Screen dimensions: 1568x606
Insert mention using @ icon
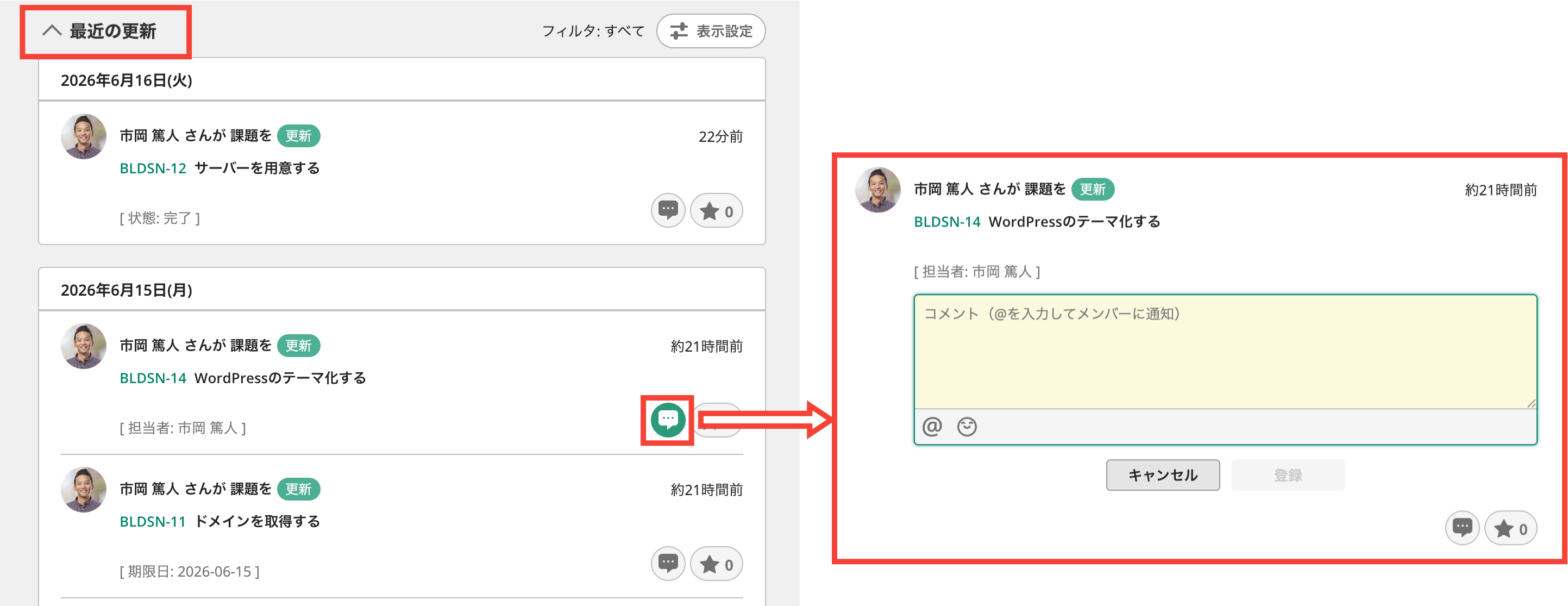932,427
